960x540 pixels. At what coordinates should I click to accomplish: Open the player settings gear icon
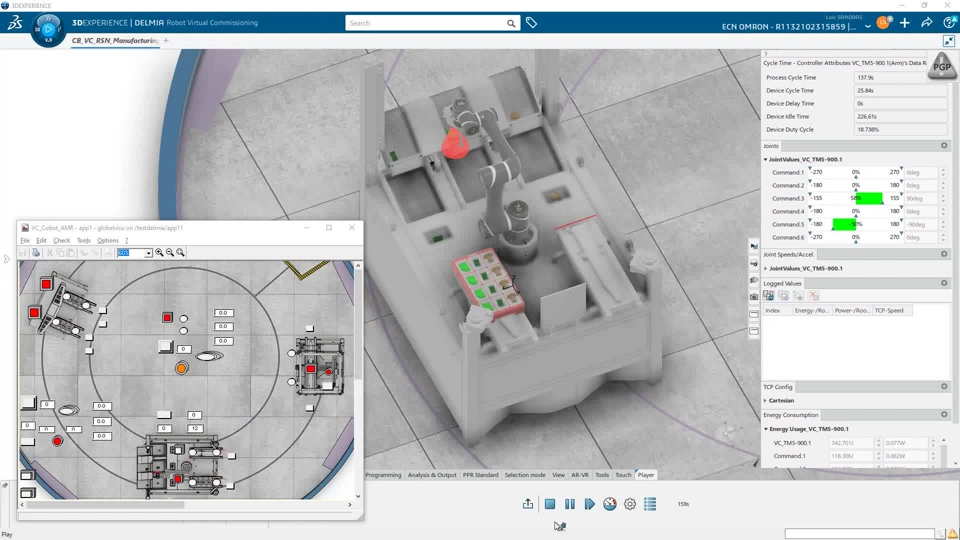coord(630,504)
